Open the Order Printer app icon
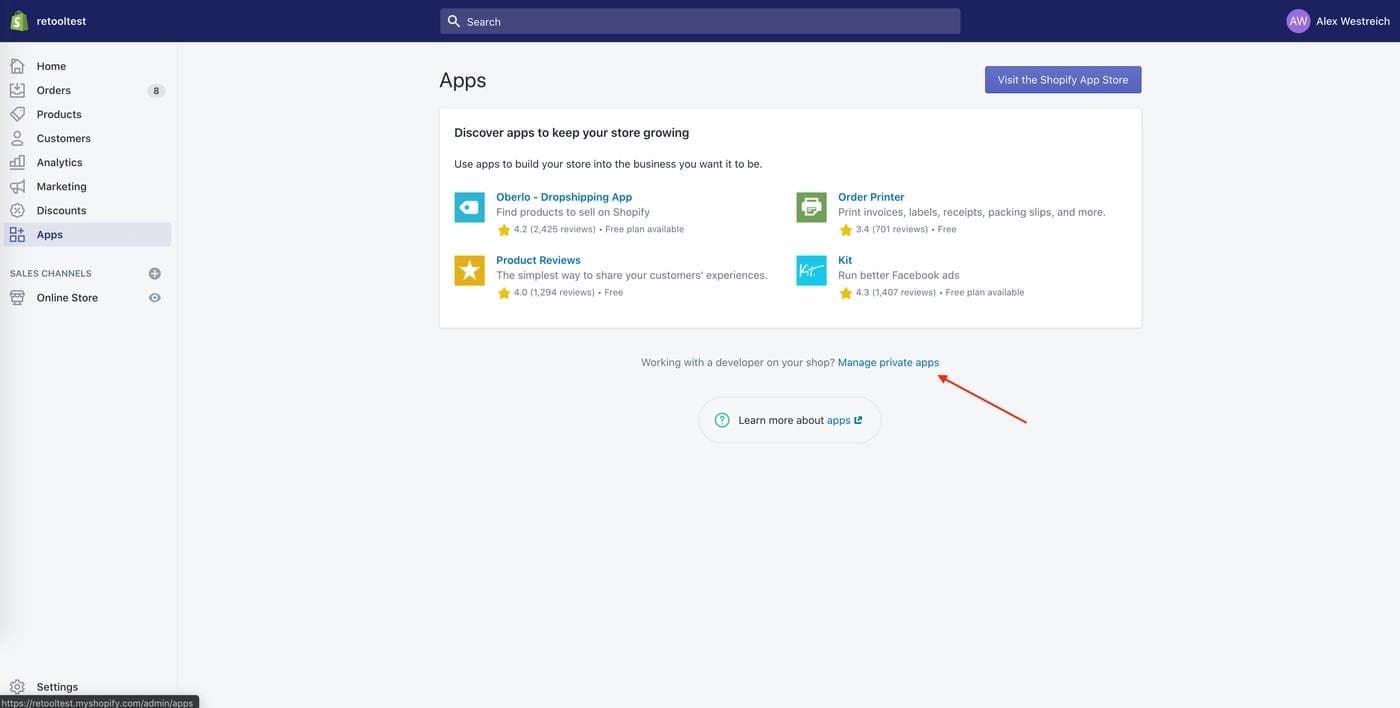Screen dimensions: 1400x708 tap(811, 207)
